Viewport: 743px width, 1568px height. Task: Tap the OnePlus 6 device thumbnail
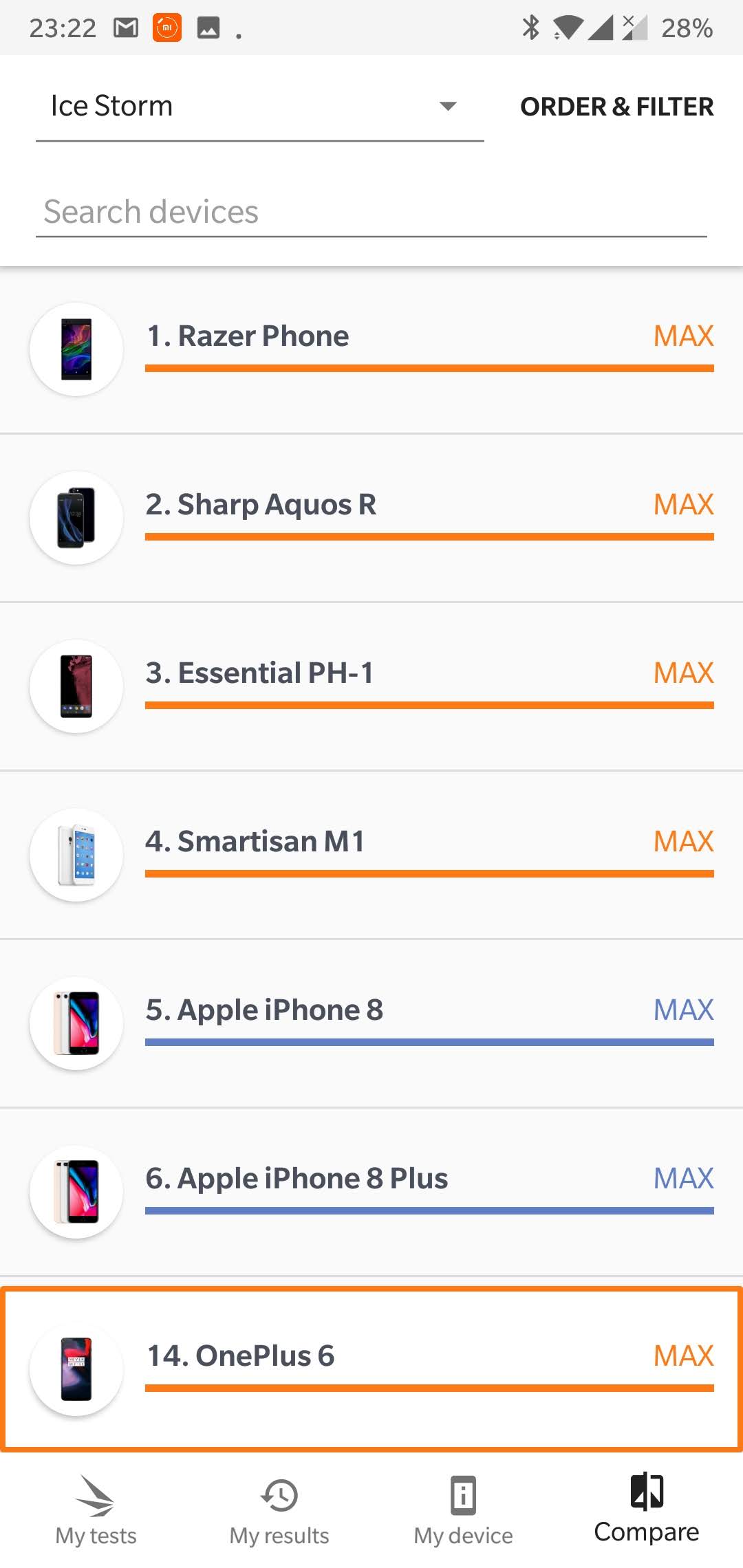[x=76, y=1369]
